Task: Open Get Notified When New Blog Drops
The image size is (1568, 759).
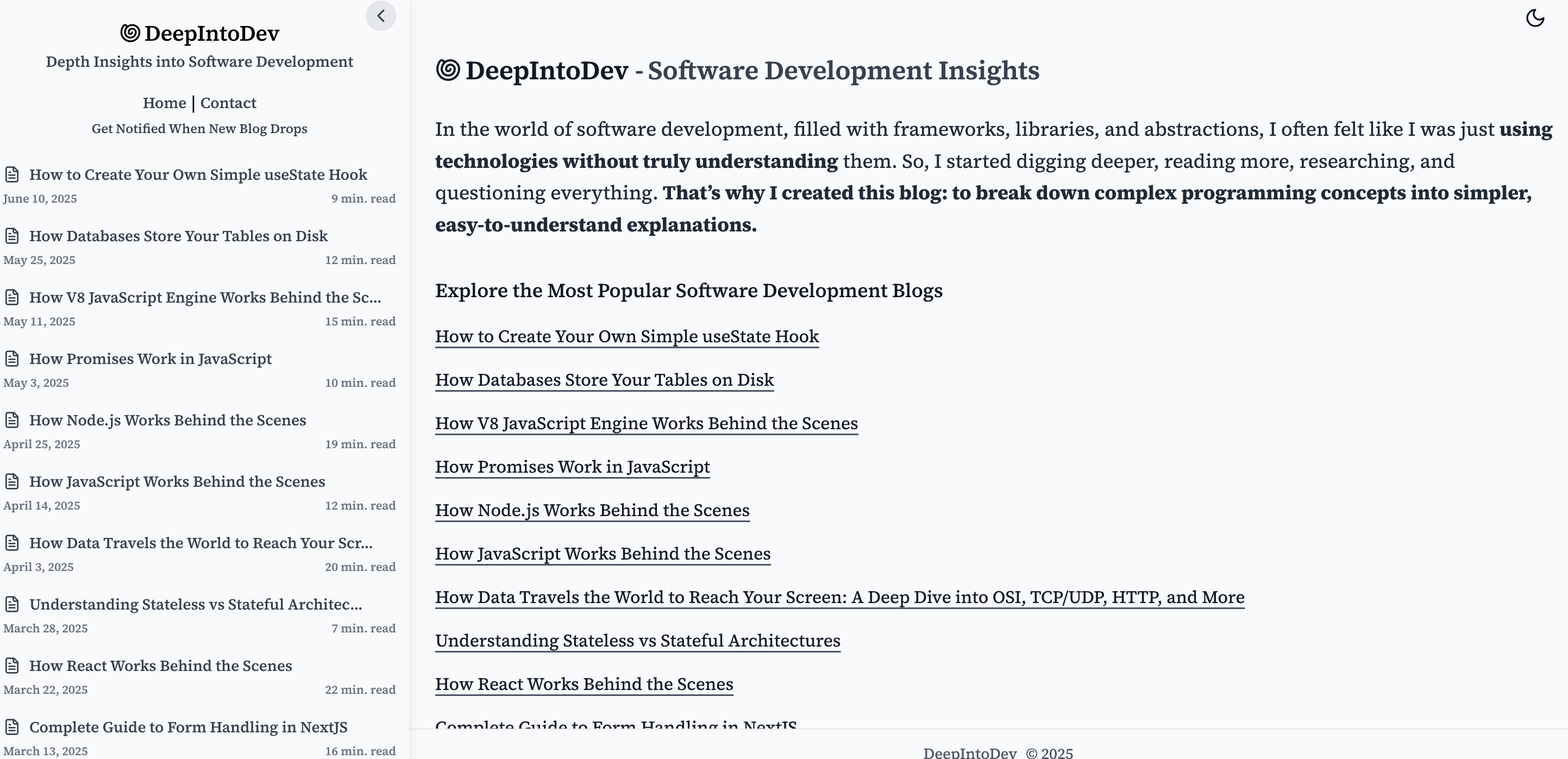Action: (x=199, y=128)
